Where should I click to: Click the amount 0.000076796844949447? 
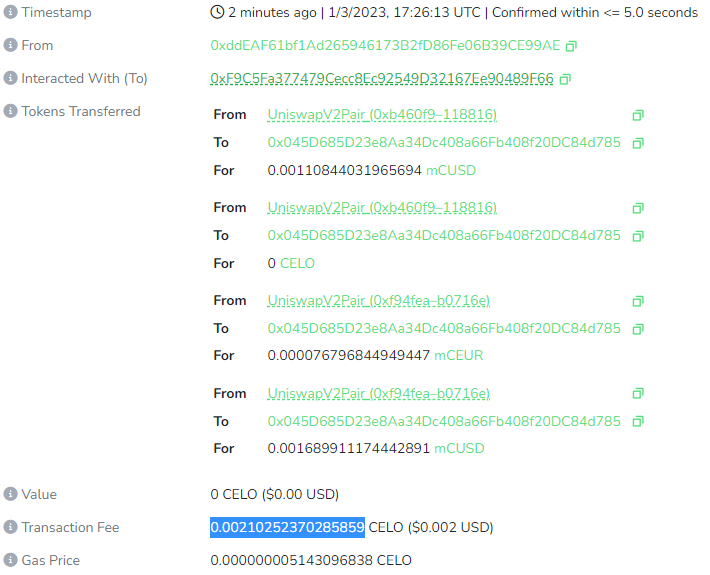click(x=348, y=355)
